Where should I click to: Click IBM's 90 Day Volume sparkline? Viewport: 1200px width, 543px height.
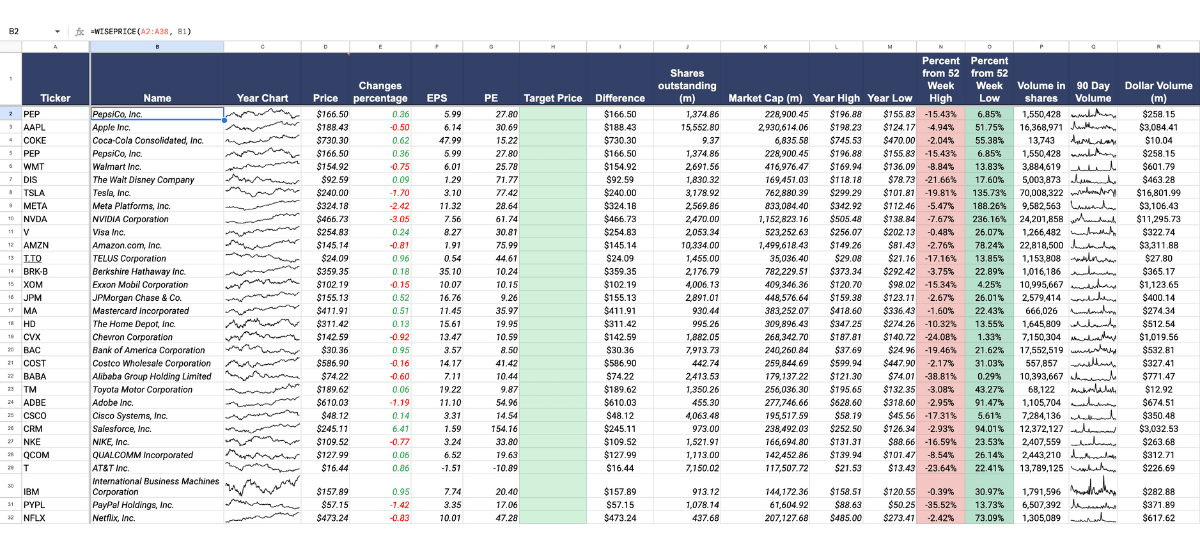click(1091, 490)
